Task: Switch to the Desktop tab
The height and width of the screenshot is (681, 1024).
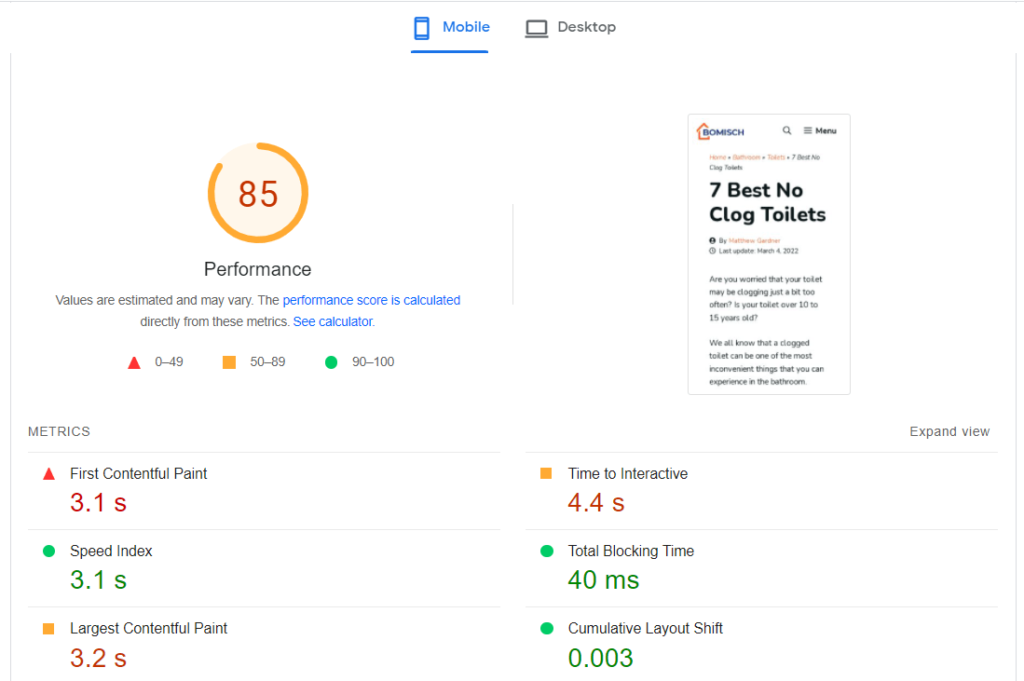Action: coord(571,28)
